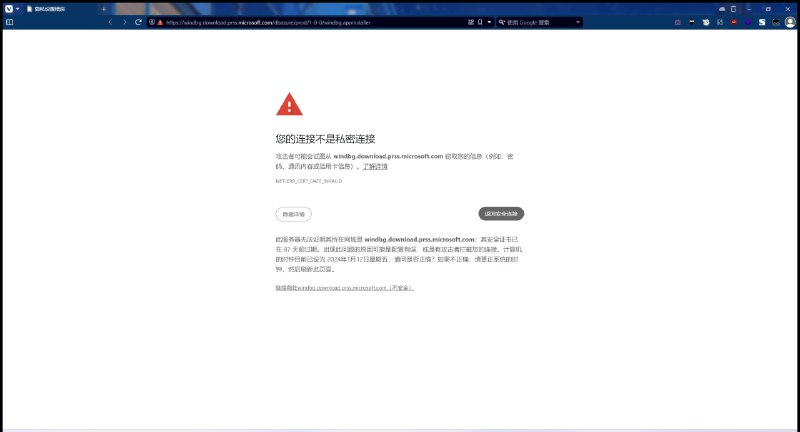Image resolution: width=800 pixels, height=432 pixels.
Task: Open the green square extension icon
Action: click(720, 22)
